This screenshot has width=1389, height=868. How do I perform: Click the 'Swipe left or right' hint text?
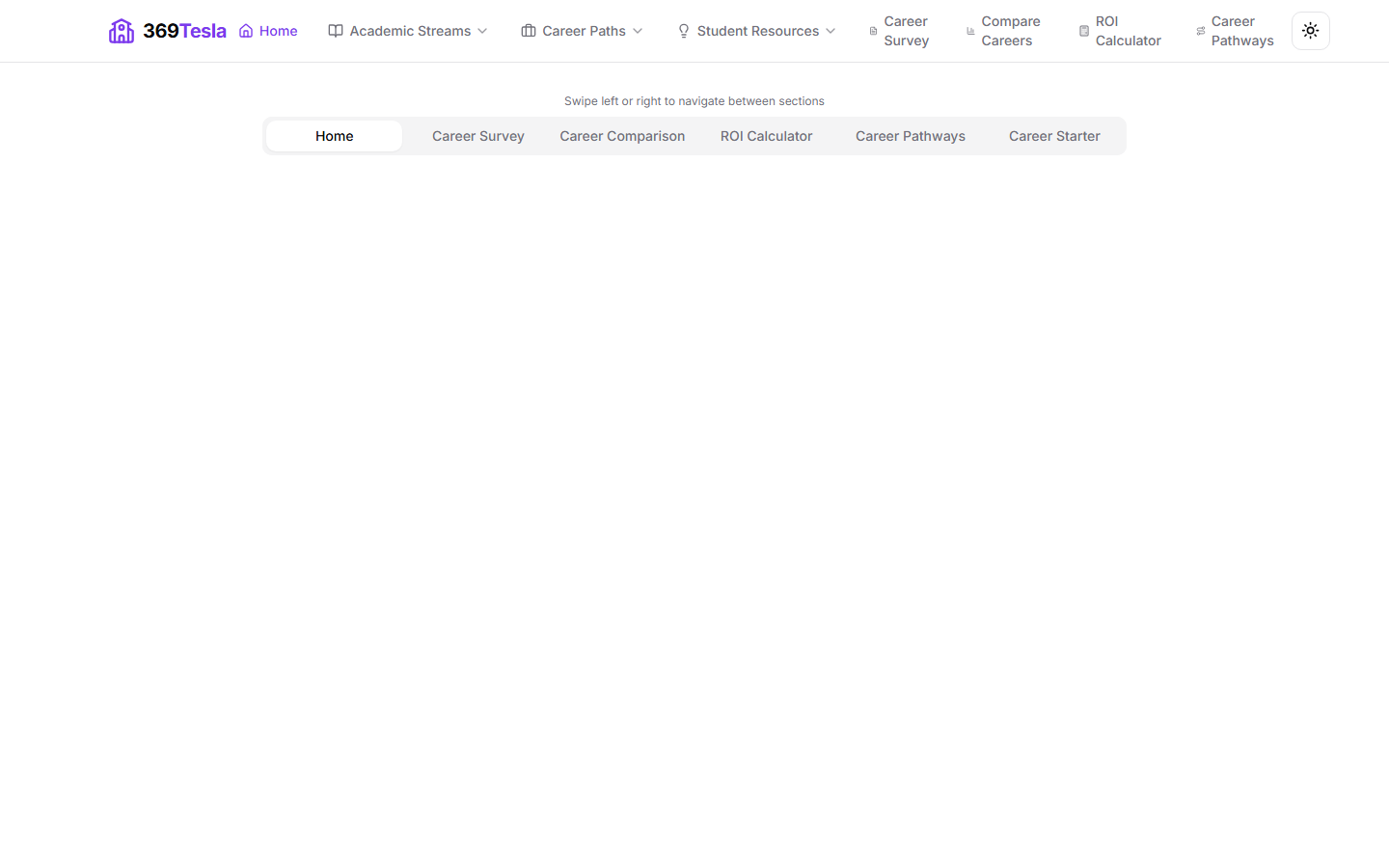[694, 101]
